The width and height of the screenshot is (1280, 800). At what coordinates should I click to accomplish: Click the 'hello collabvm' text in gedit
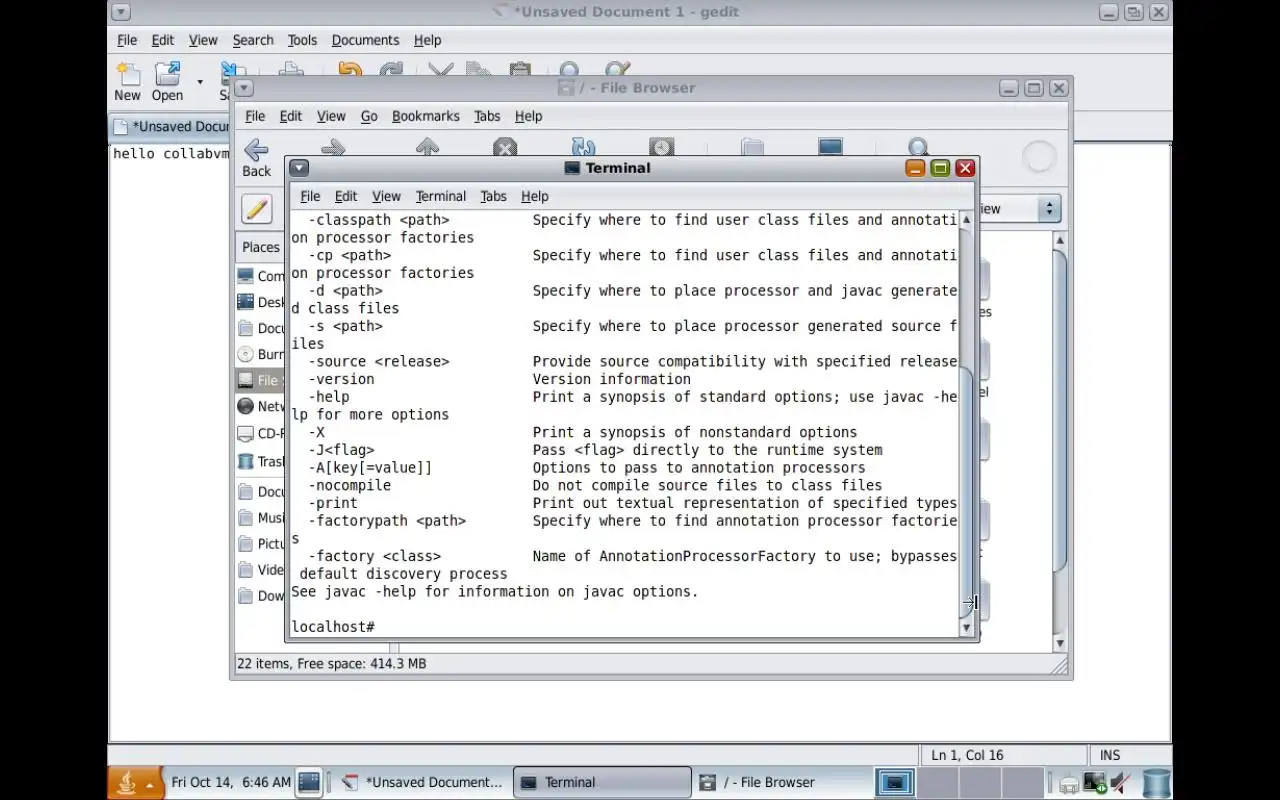[x=171, y=154]
